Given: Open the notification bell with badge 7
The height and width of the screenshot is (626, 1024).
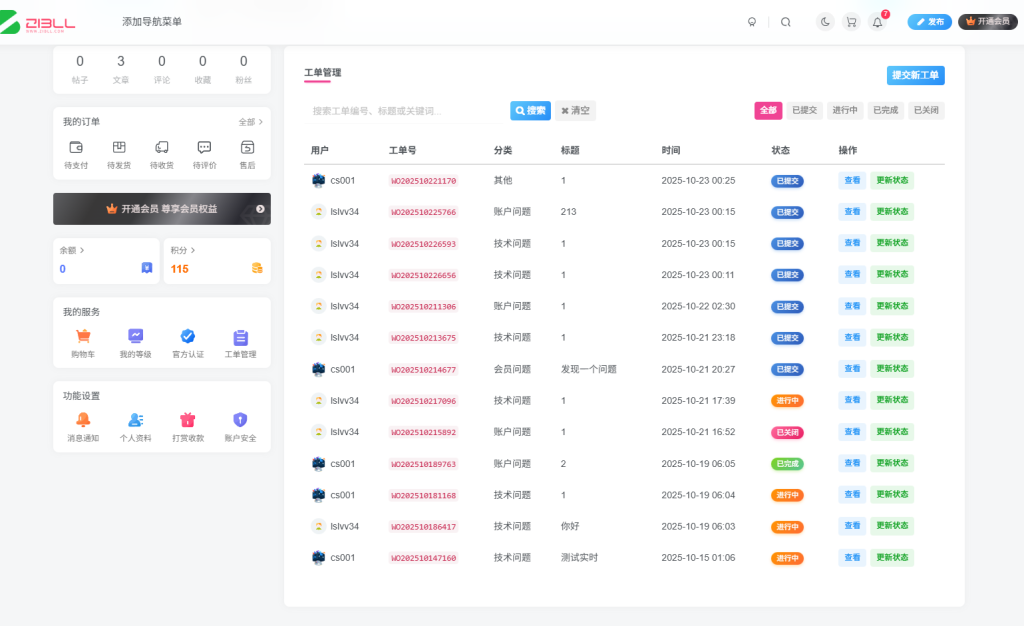Looking at the screenshot, I should (x=878, y=21).
